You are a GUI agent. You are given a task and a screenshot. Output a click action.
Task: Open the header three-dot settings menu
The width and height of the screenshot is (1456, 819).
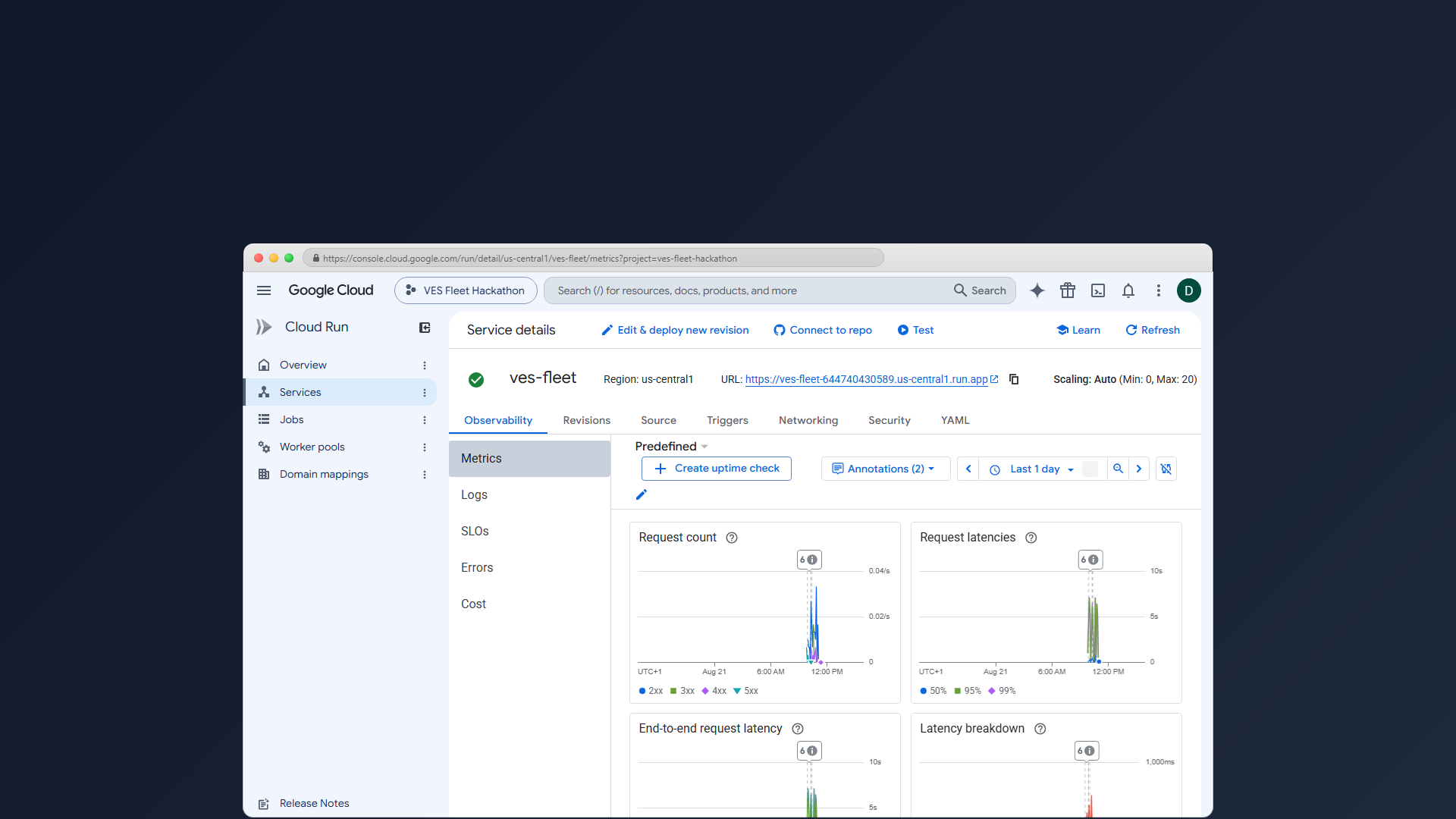pos(1159,290)
